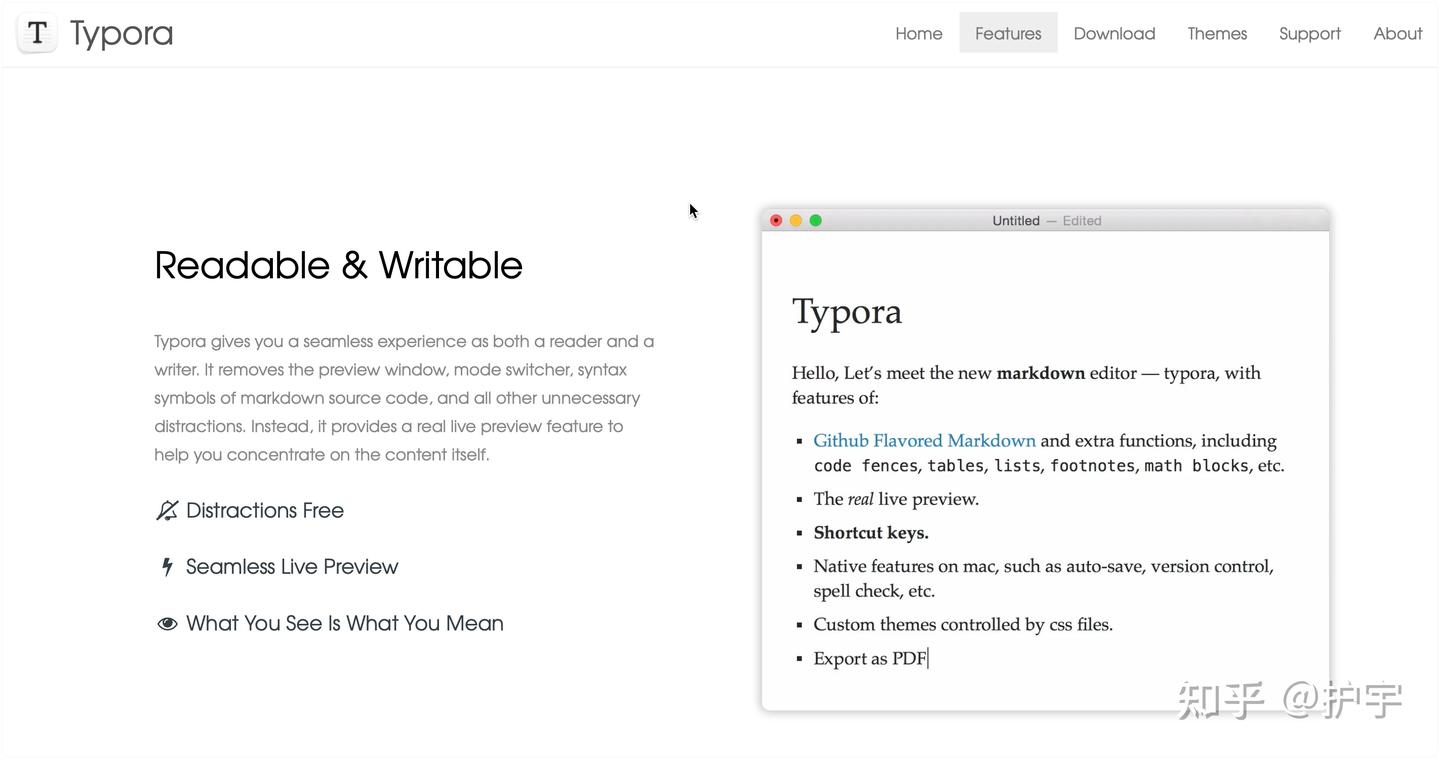The image size is (1440, 759).
Task: Go to the Download page
Action: coord(1114,33)
